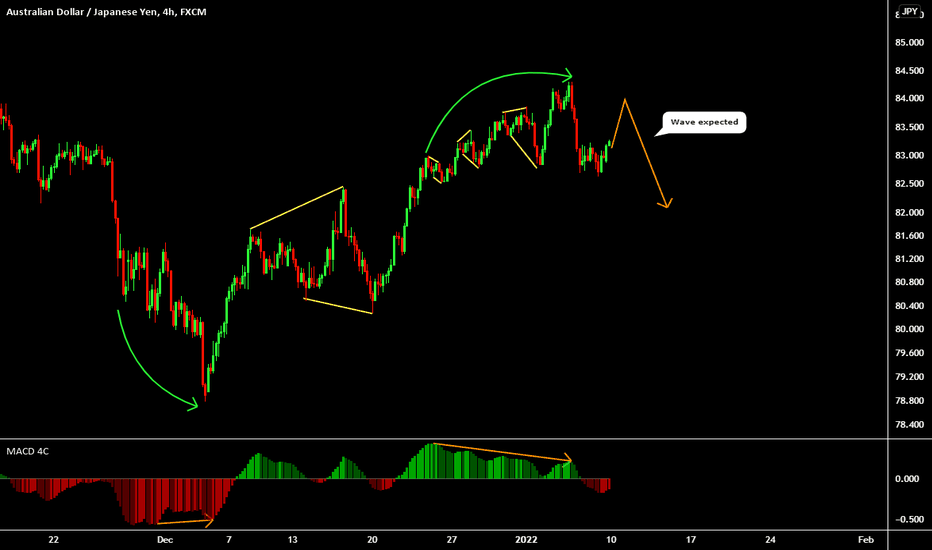Click the 24 date label on time axis
Viewport: 932px width, 550px height.
pos(770,540)
